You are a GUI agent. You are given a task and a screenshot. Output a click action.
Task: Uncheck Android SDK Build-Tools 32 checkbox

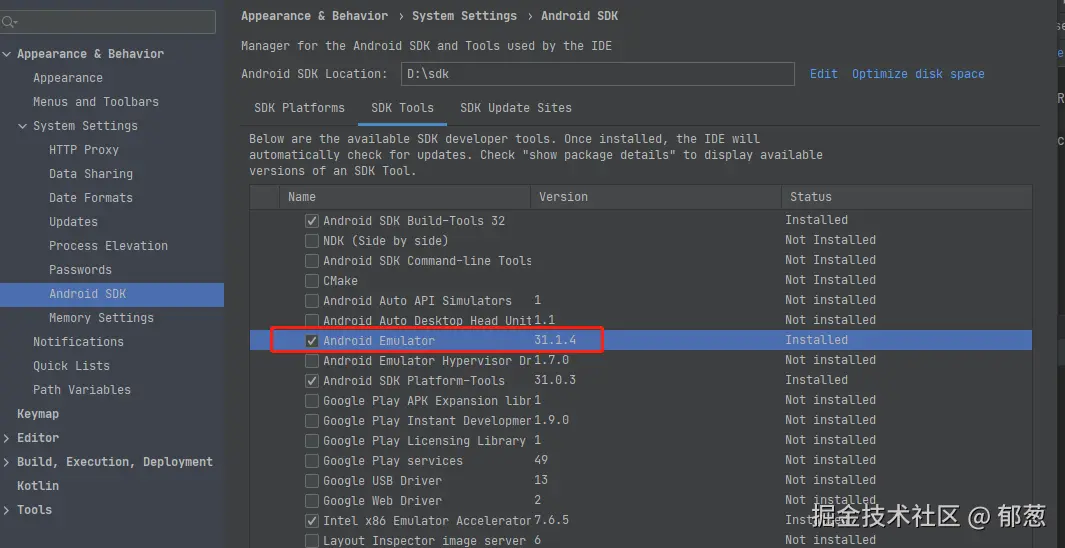[x=312, y=221]
